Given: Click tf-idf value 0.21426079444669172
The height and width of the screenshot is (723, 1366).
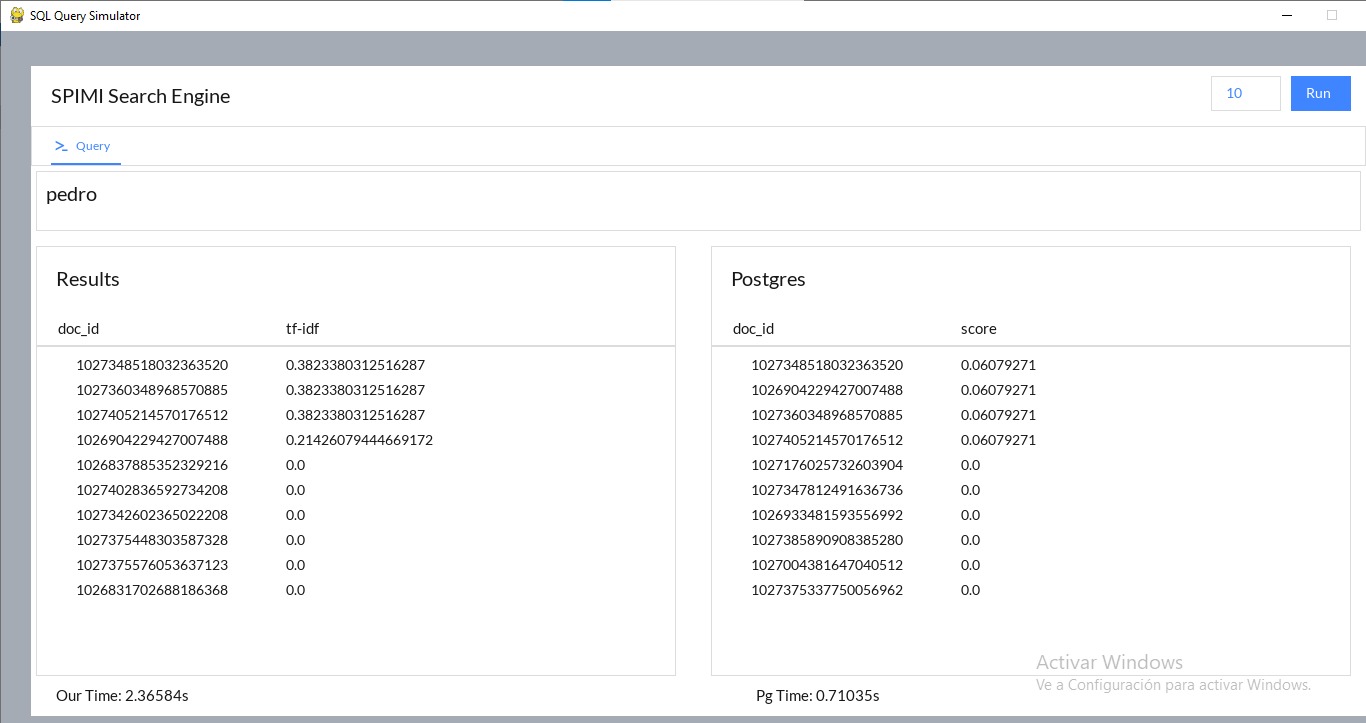Looking at the screenshot, I should tap(359, 440).
